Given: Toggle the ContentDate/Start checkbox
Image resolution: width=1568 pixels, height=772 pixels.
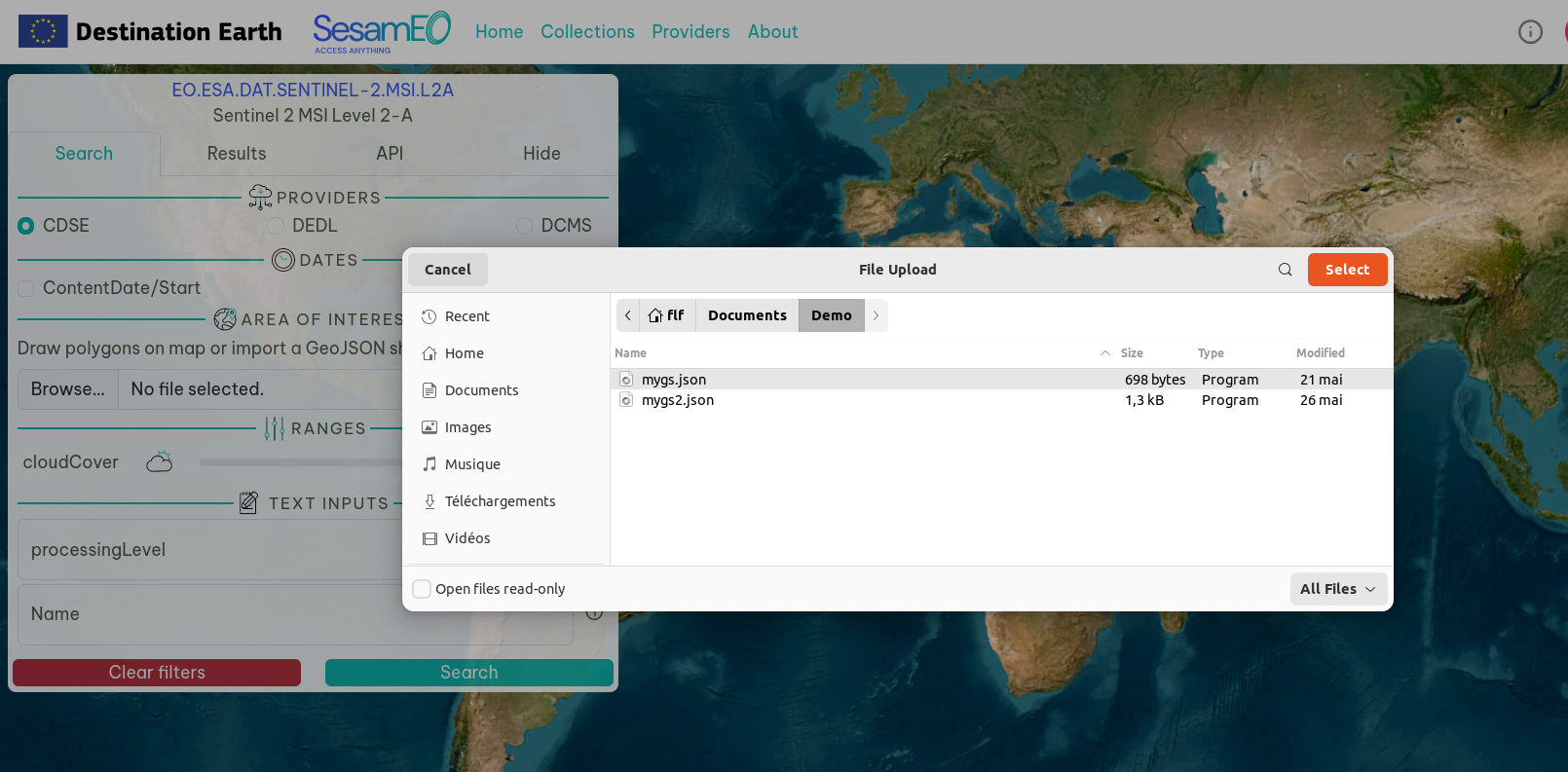Looking at the screenshot, I should (26, 288).
